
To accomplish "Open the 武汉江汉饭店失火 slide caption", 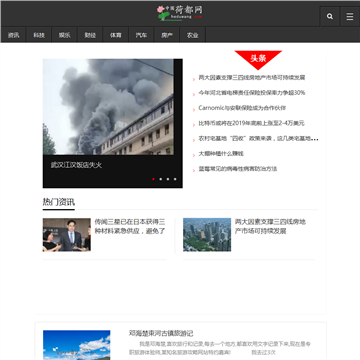I will click(76, 165).
